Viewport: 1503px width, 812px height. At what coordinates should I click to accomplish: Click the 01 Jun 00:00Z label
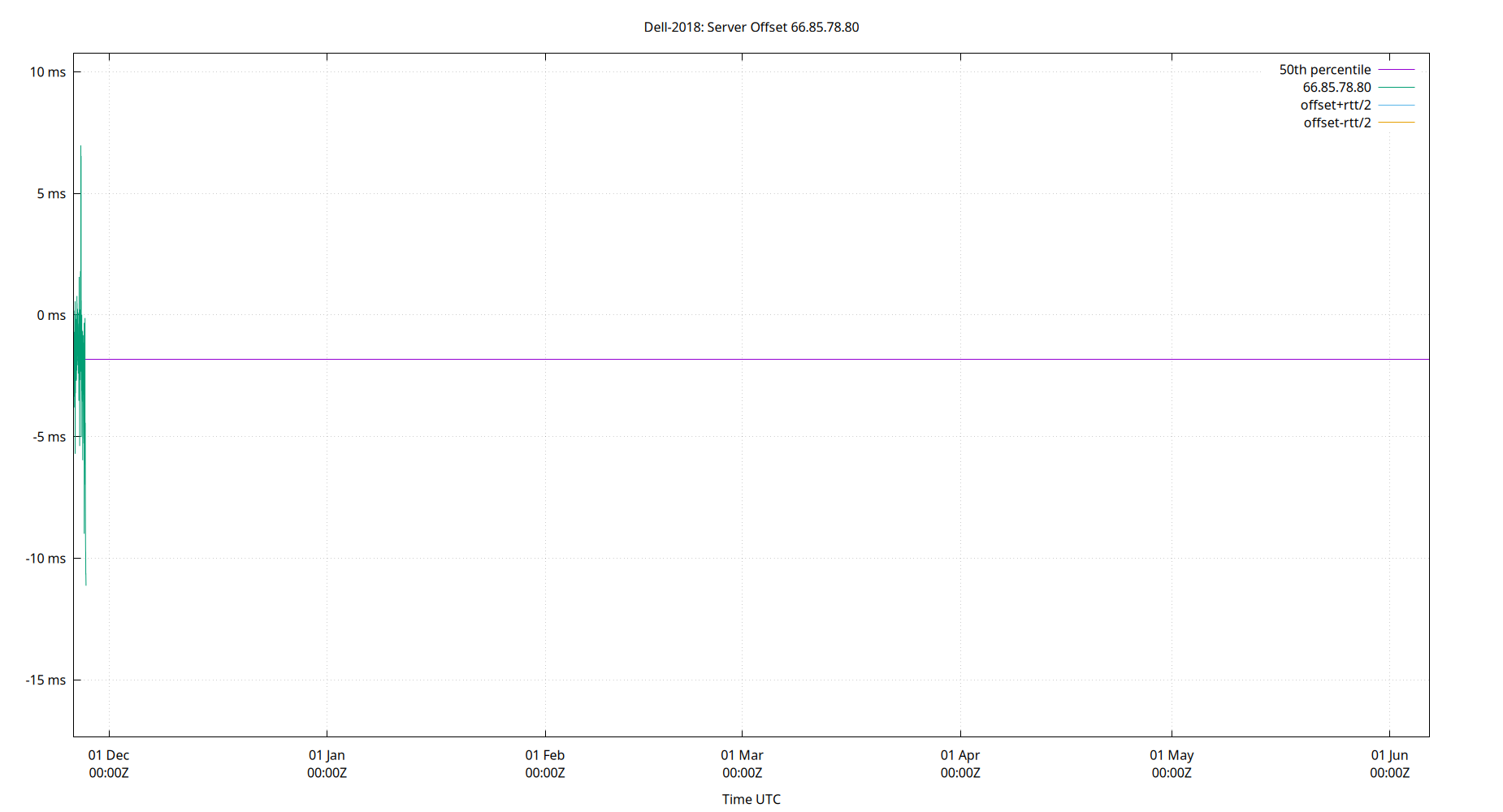(x=1391, y=764)
